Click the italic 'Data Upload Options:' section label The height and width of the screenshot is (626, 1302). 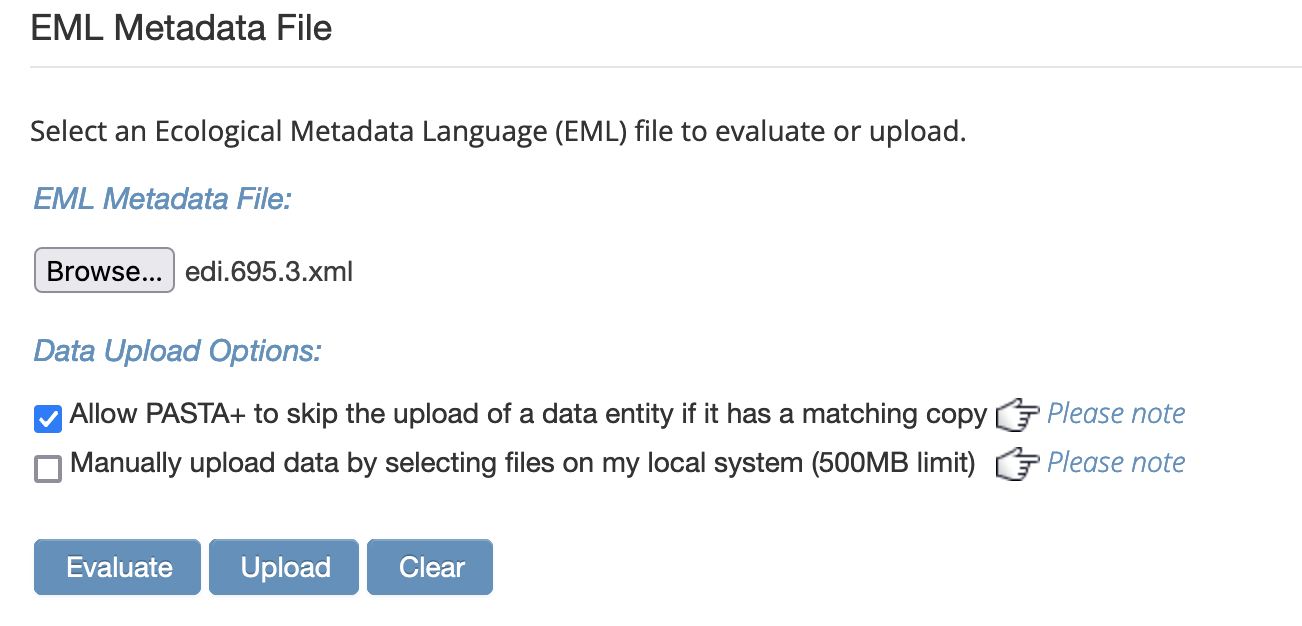coord(177,351)
